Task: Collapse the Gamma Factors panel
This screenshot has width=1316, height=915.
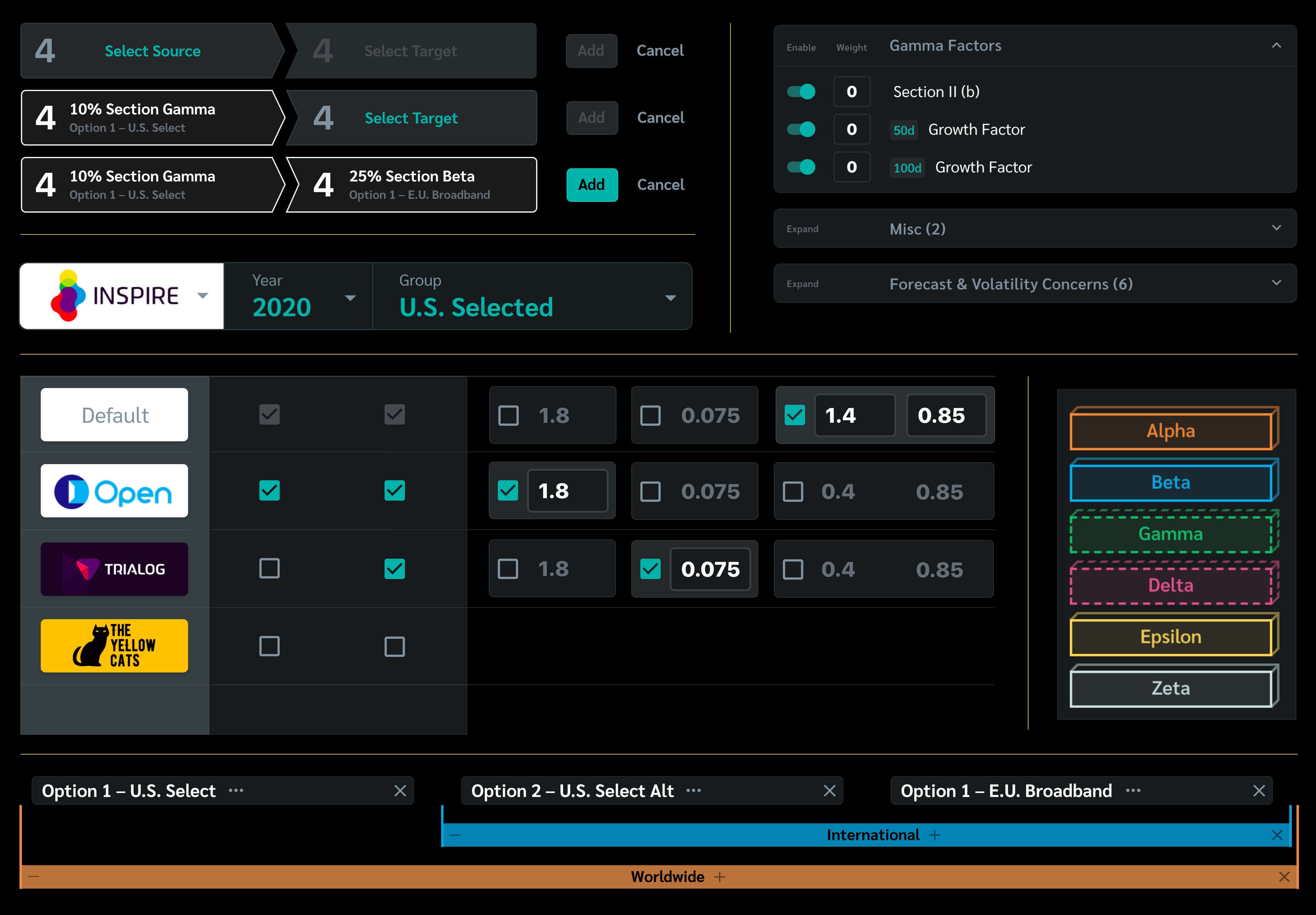Action: coord(1276,45)
